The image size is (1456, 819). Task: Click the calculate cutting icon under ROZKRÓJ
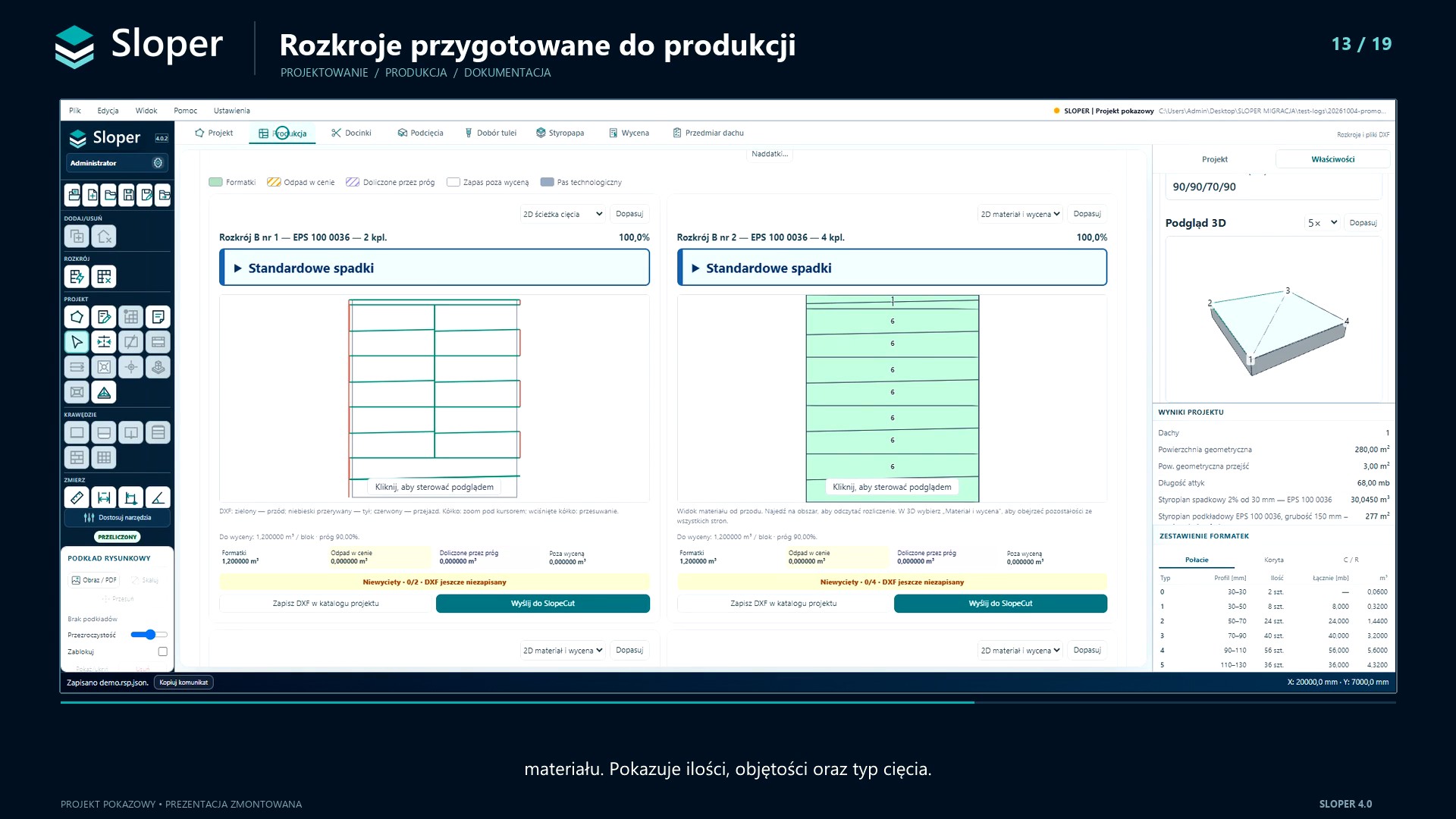tap(77, 277)
